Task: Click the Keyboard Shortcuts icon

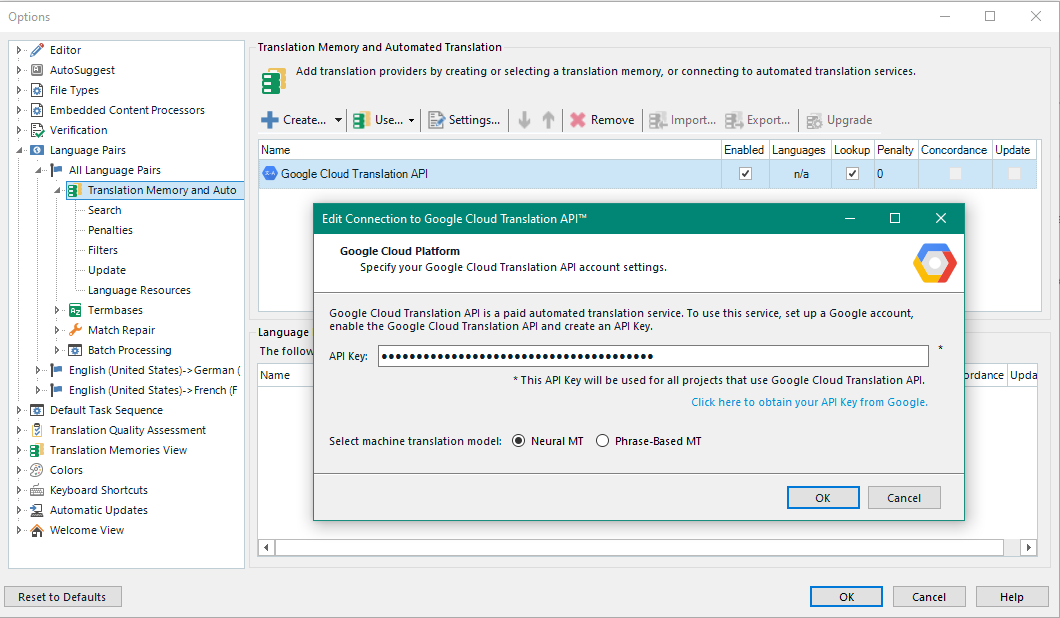Action: (x=37, y=490)
